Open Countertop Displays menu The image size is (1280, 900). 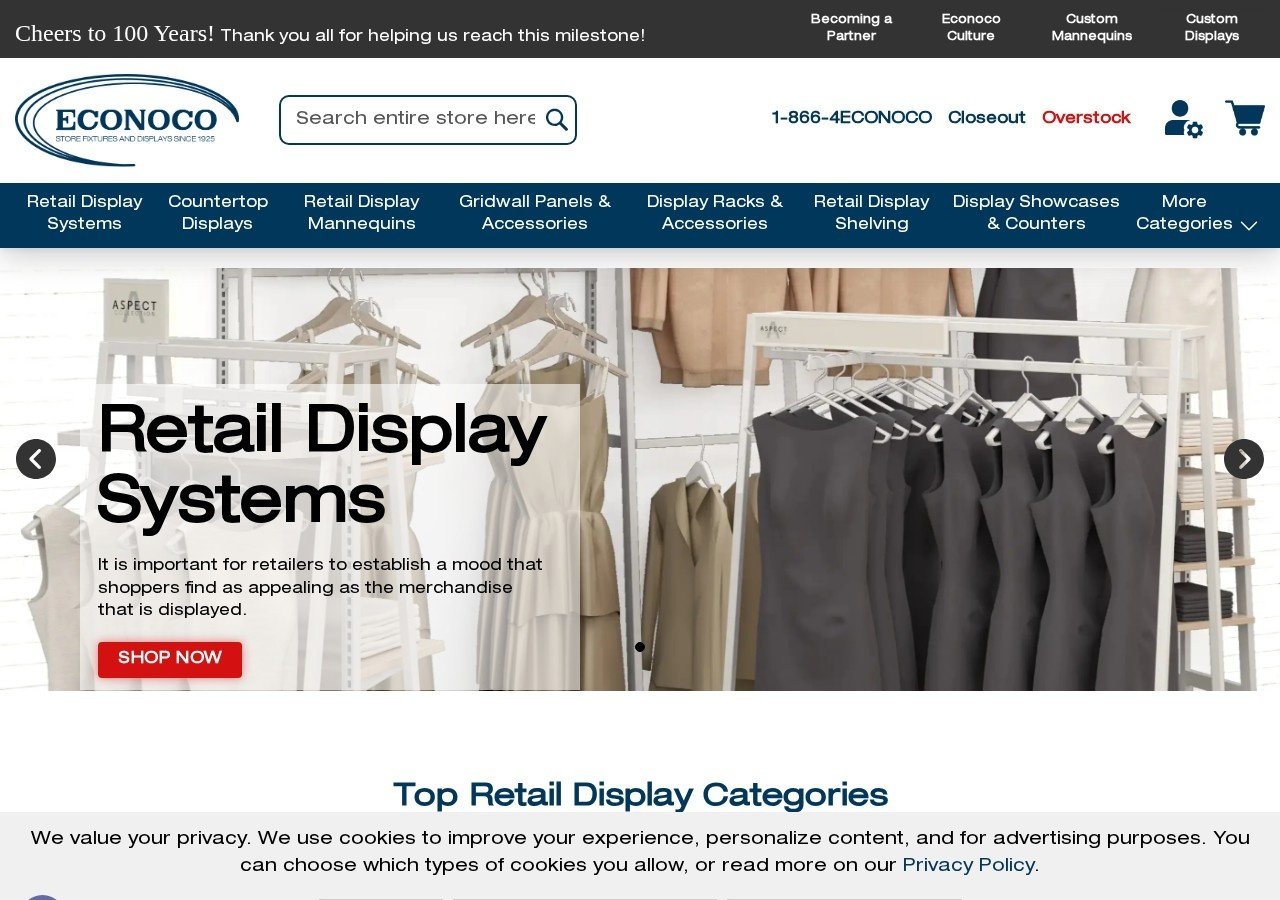pos(218,214)
